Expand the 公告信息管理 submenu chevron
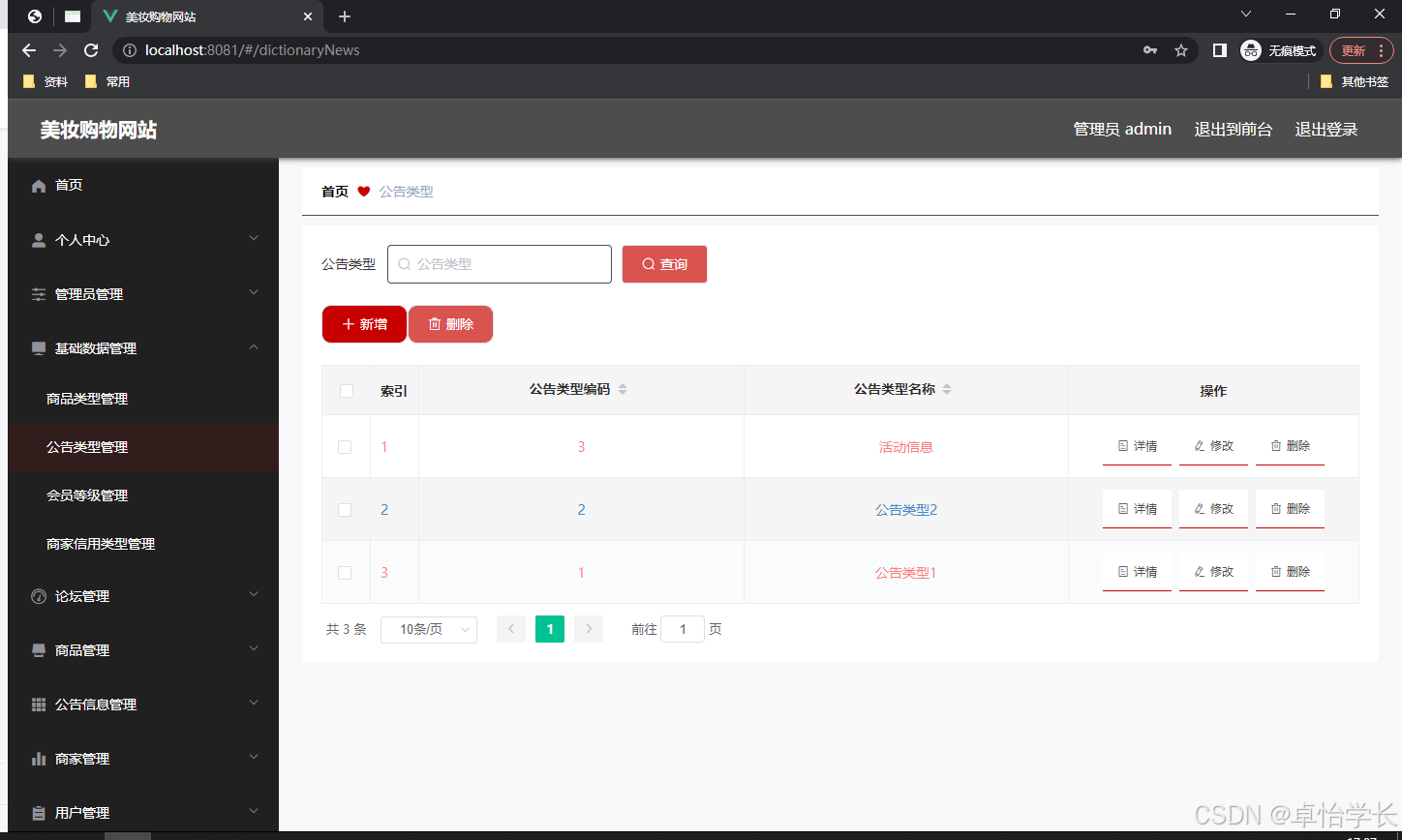This screenshot has height=840, width=1402. 254,703
